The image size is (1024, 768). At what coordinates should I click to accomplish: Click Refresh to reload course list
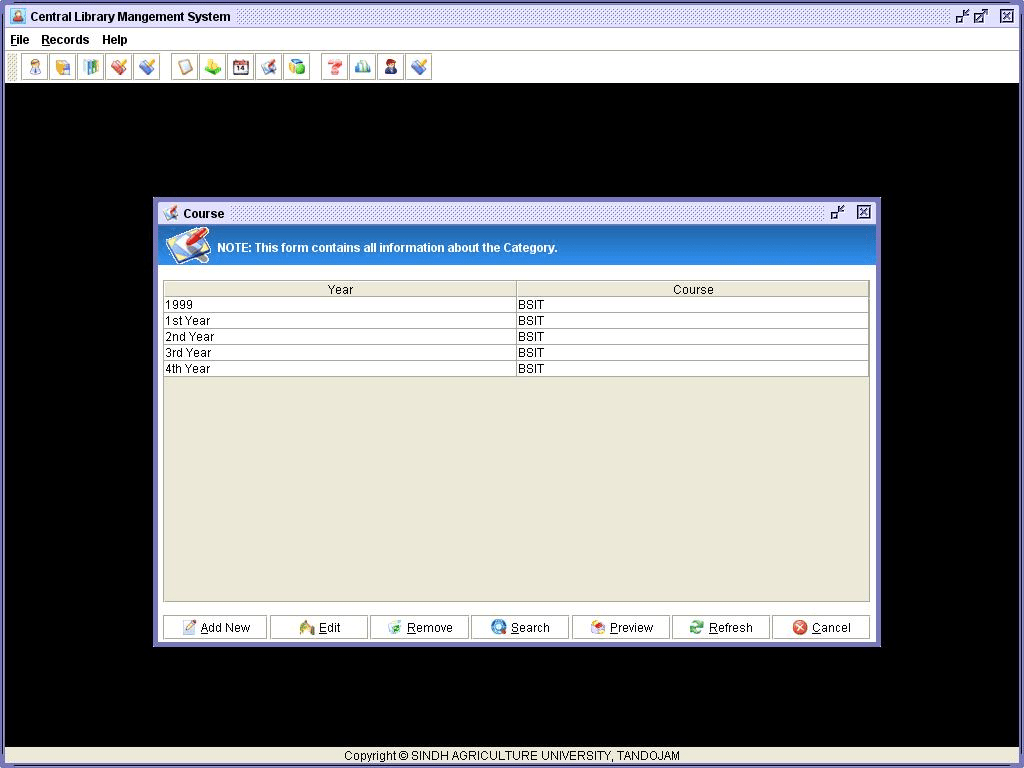[x=720, y=627]
